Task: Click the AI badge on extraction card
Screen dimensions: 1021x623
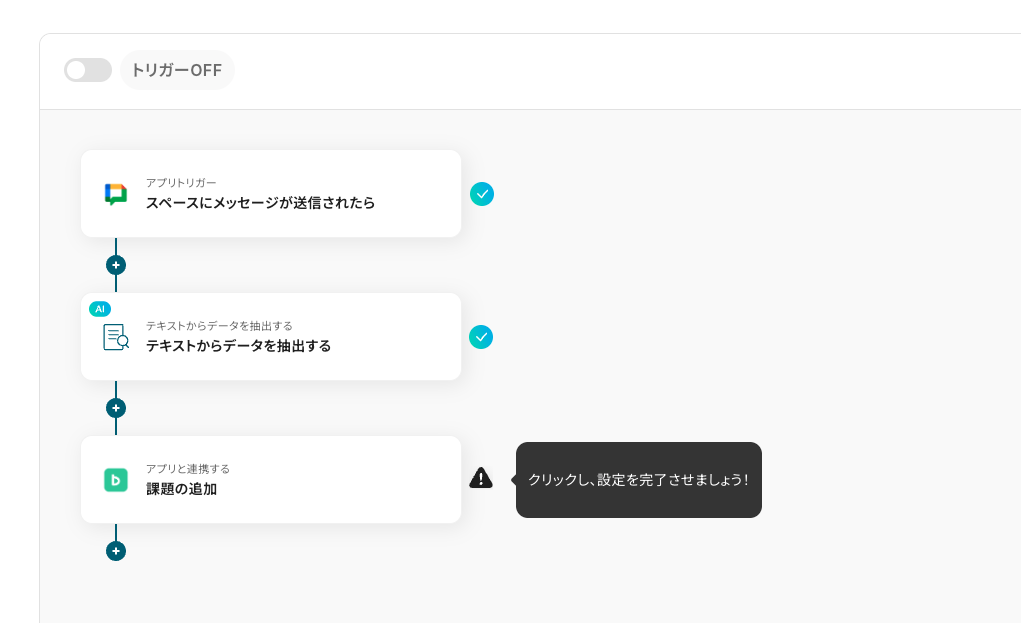Action: [100, 309]
